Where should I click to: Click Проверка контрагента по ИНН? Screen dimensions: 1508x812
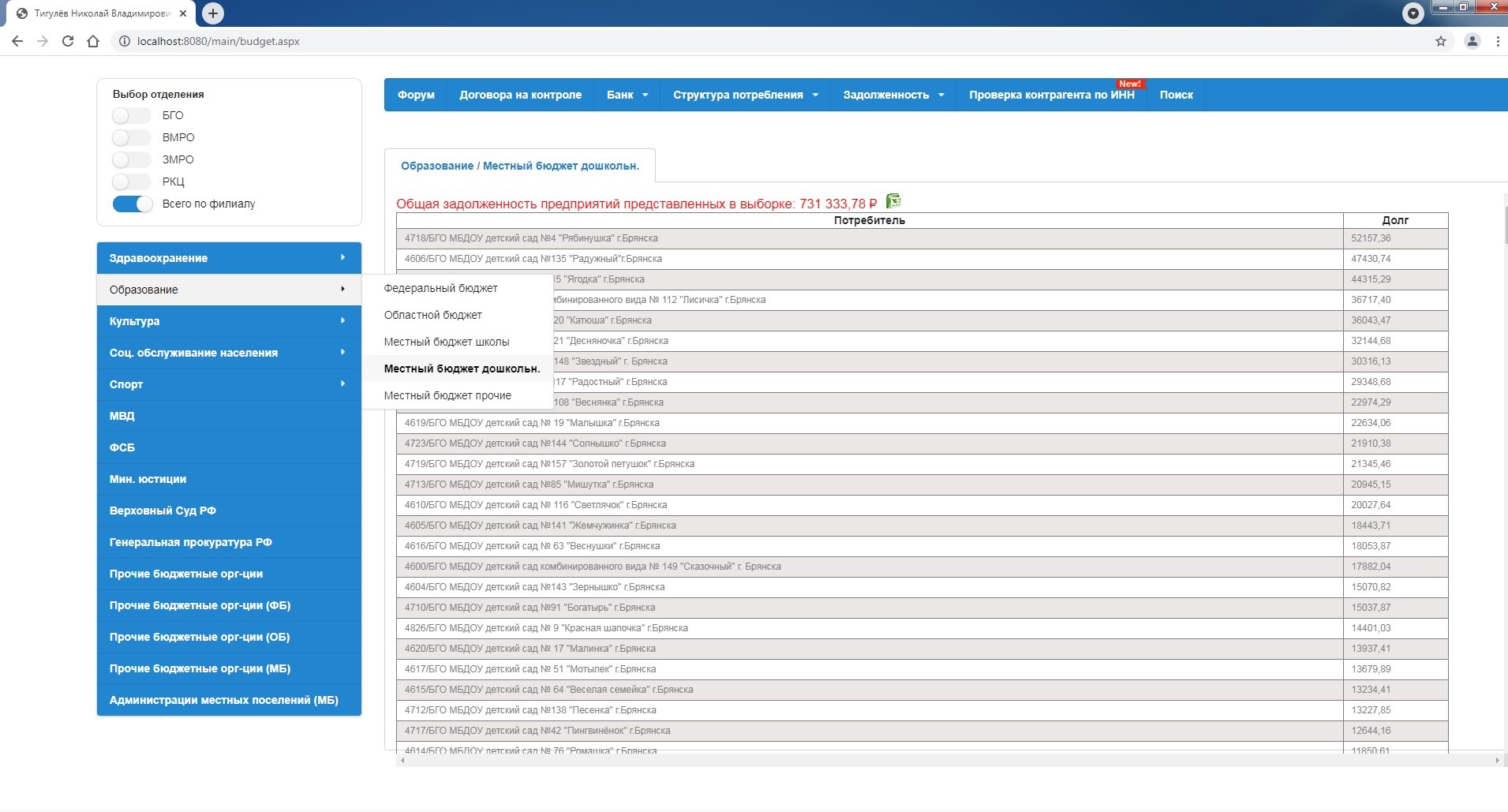[1051, 95]
